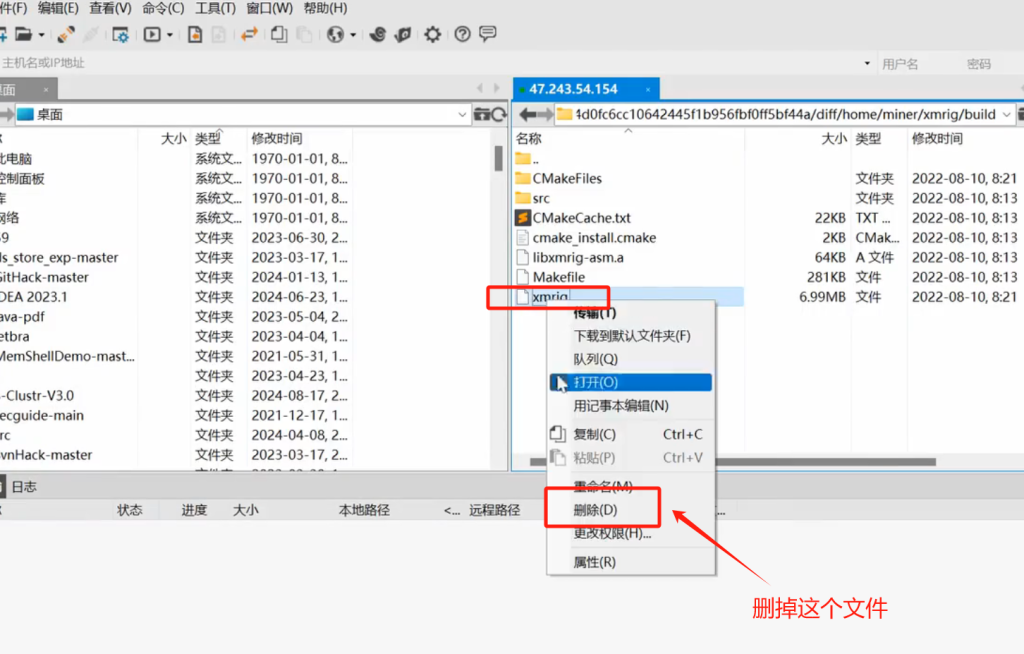The height and width of the screenshot is (654, 1024).
Task: Select 删除(D) to delete the file
Action: pyautogui.click(x=631, y=510)
